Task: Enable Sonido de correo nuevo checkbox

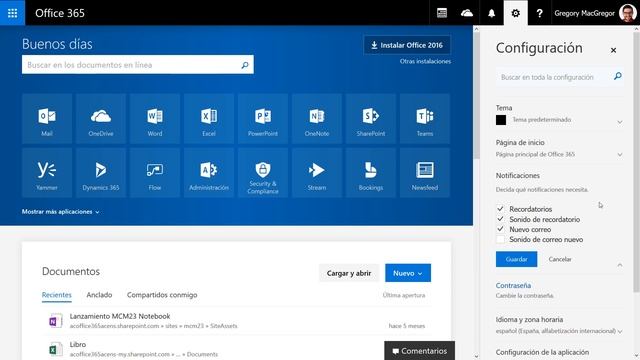Action: 500,240
